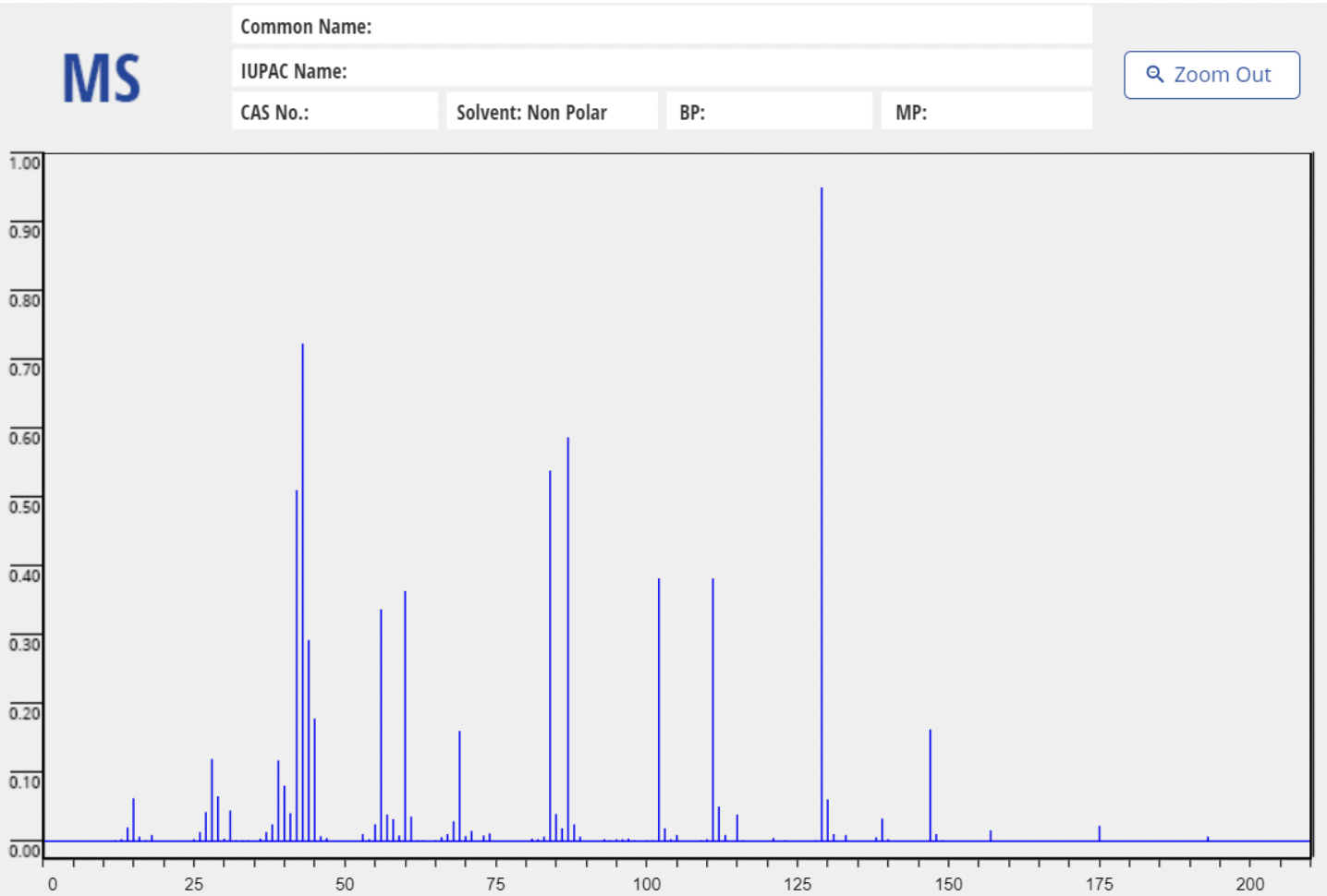The height and width of the screenshot is (896, 1327).
Task: Click the Zoom Out button
Action: (x=1211, y=75)
